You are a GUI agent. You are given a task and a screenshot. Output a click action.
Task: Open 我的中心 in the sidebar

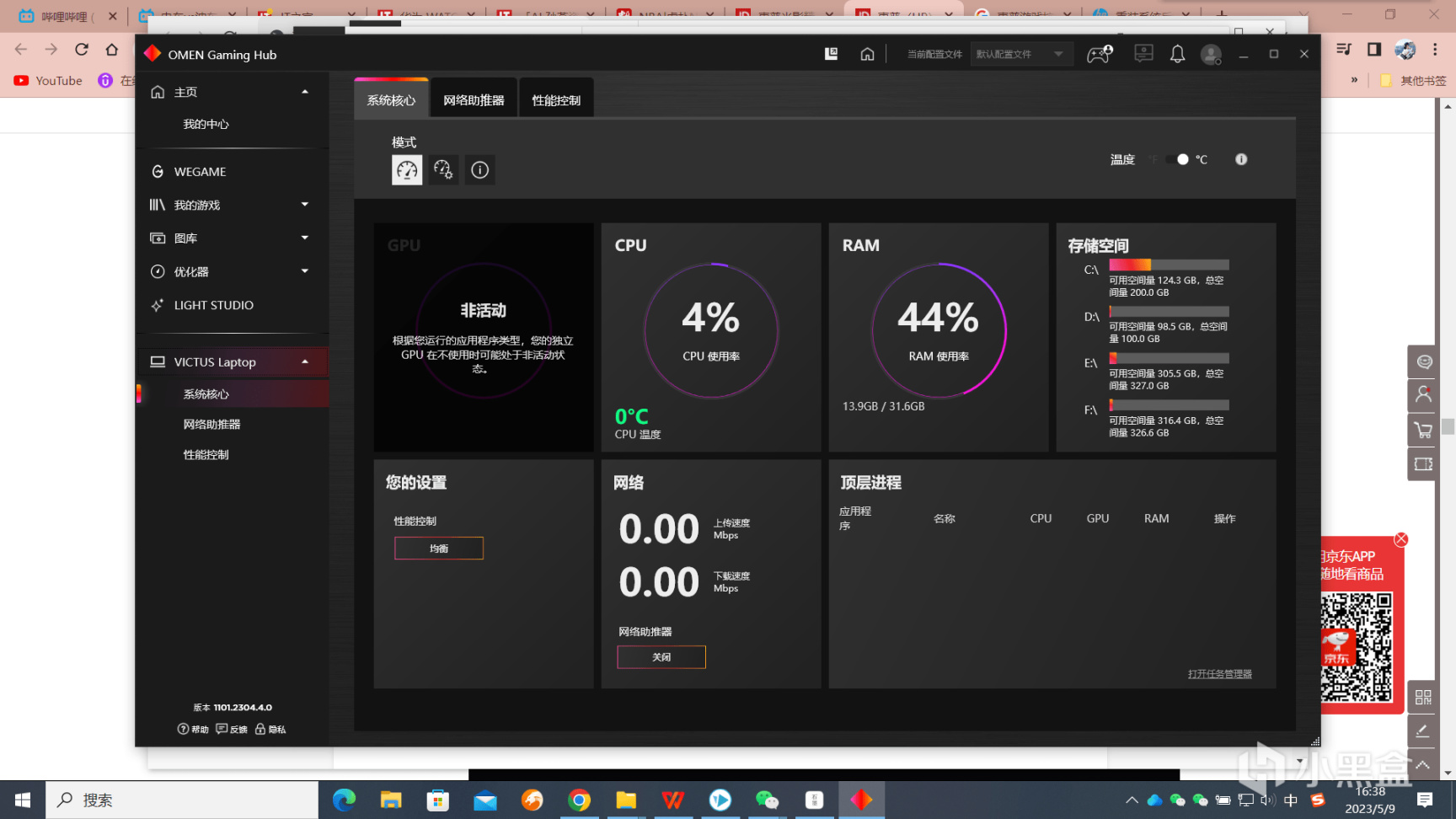tap(206, 124)
